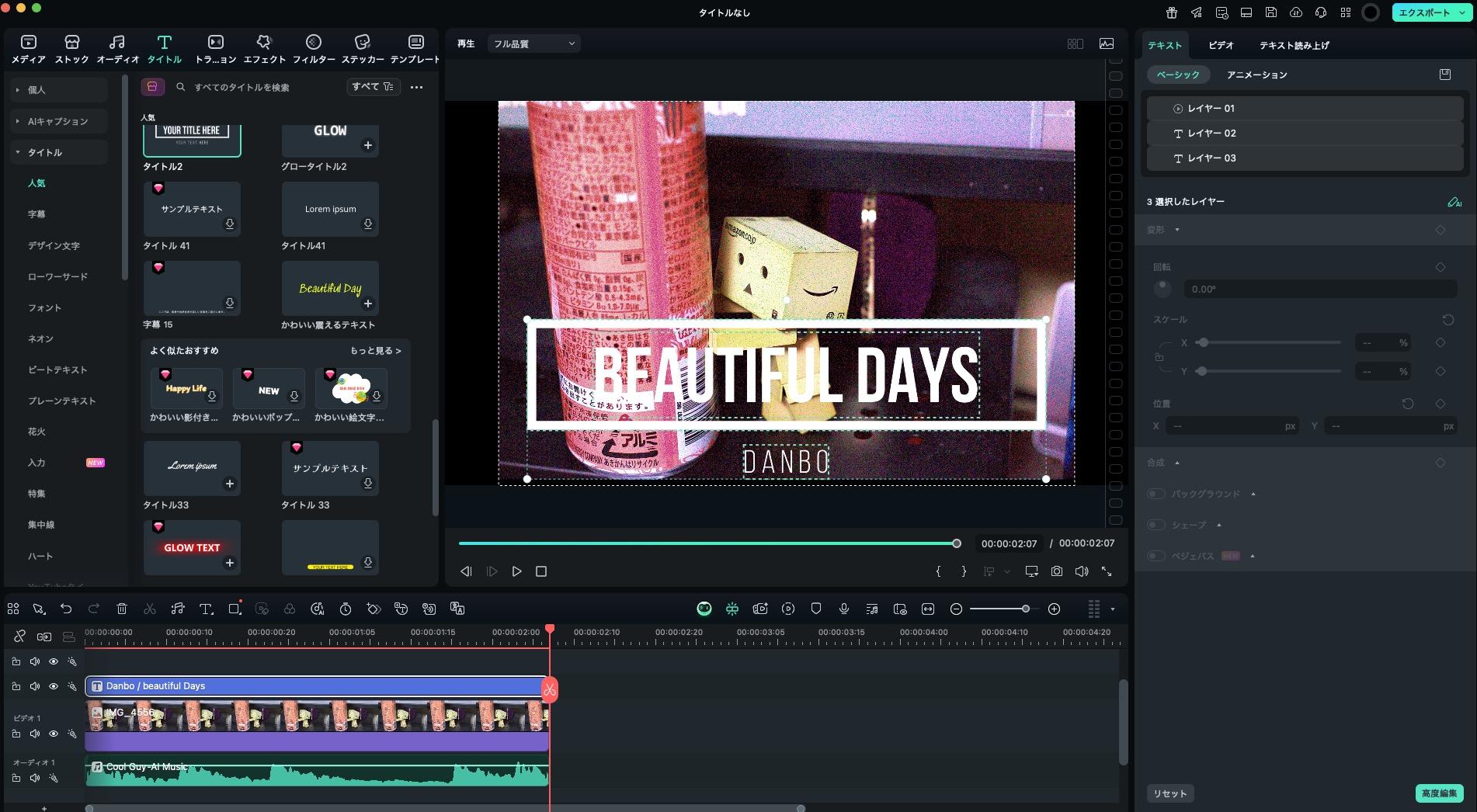1477x812 pixels.
Task: Expand the 合成 (Compositing) section
Action: (x=1177, y=463)
